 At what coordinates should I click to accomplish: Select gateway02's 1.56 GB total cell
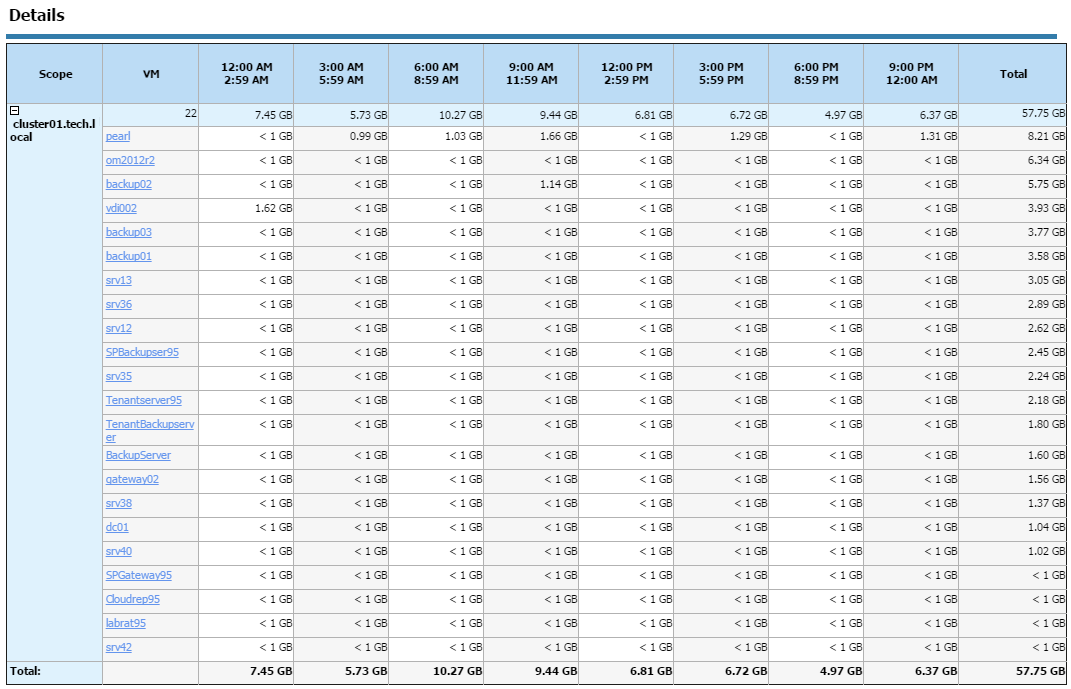pos(1013,479)
